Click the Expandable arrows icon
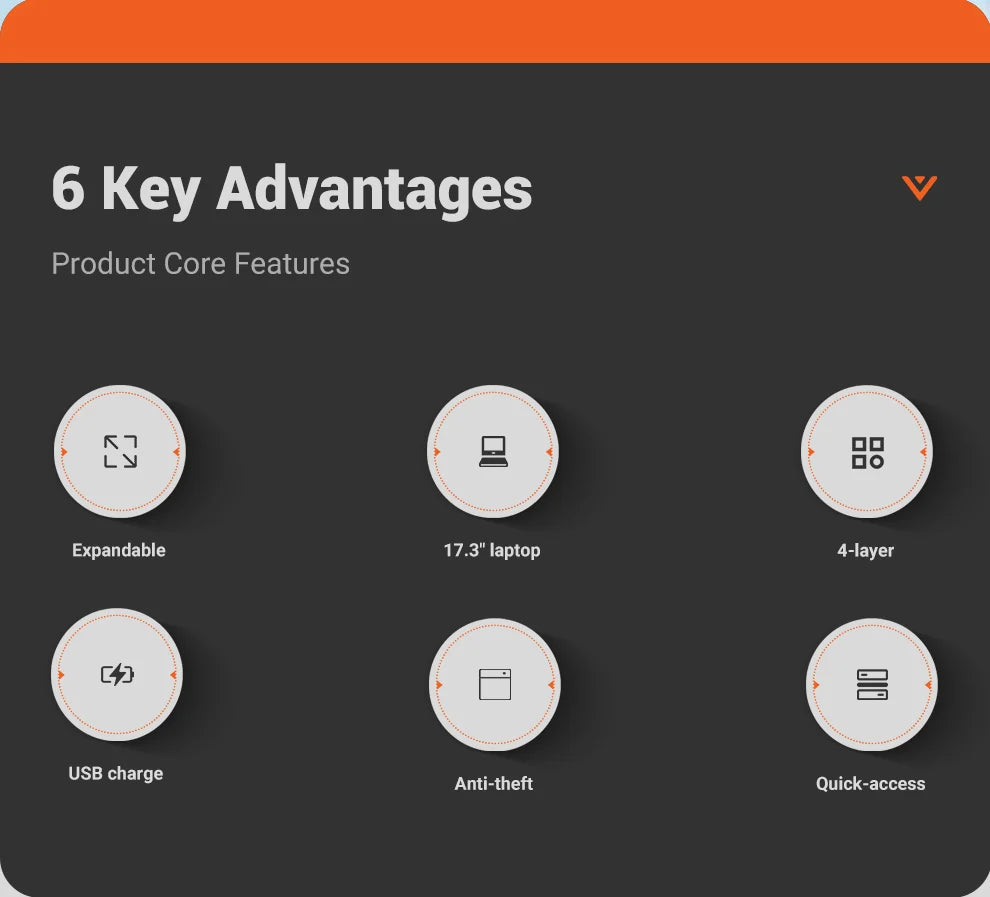 120,451
